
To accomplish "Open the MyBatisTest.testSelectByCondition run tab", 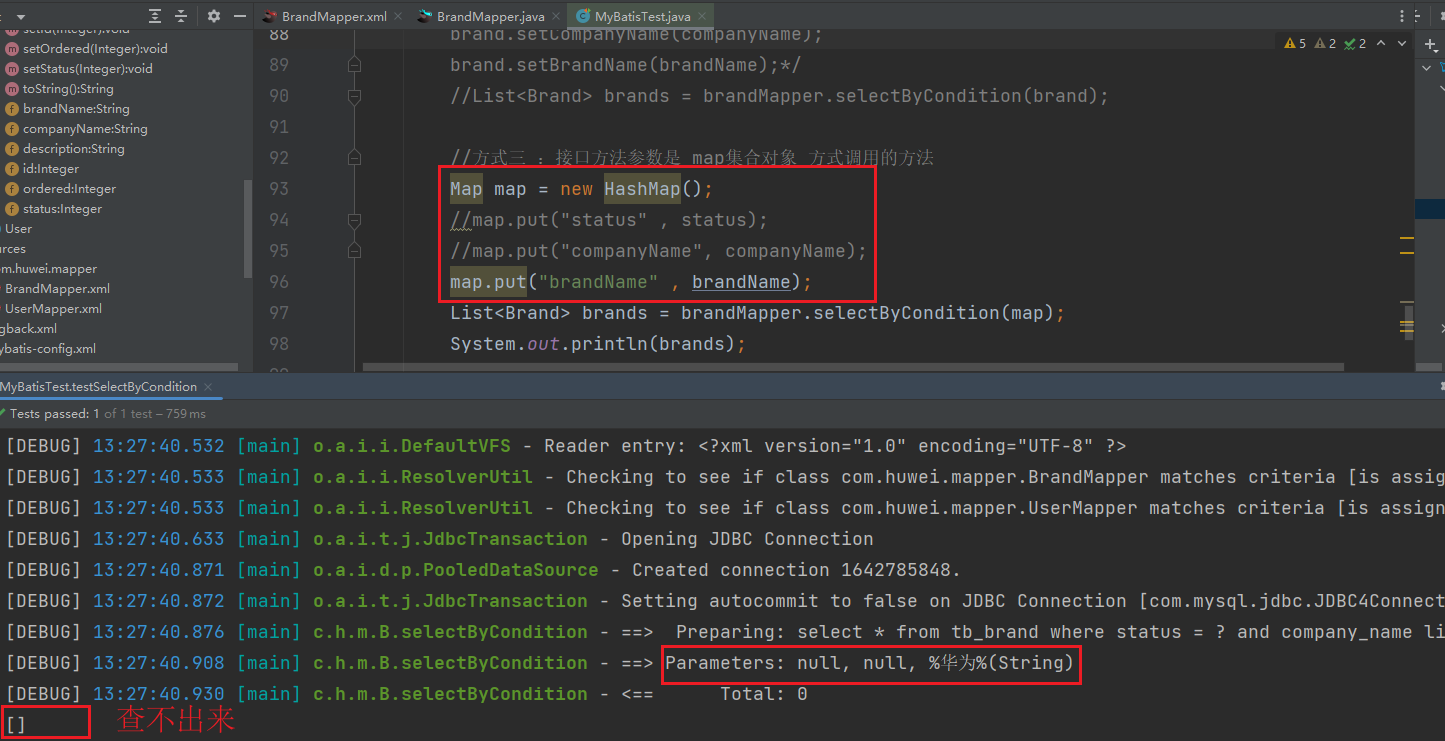I will (x=98, y=387).
